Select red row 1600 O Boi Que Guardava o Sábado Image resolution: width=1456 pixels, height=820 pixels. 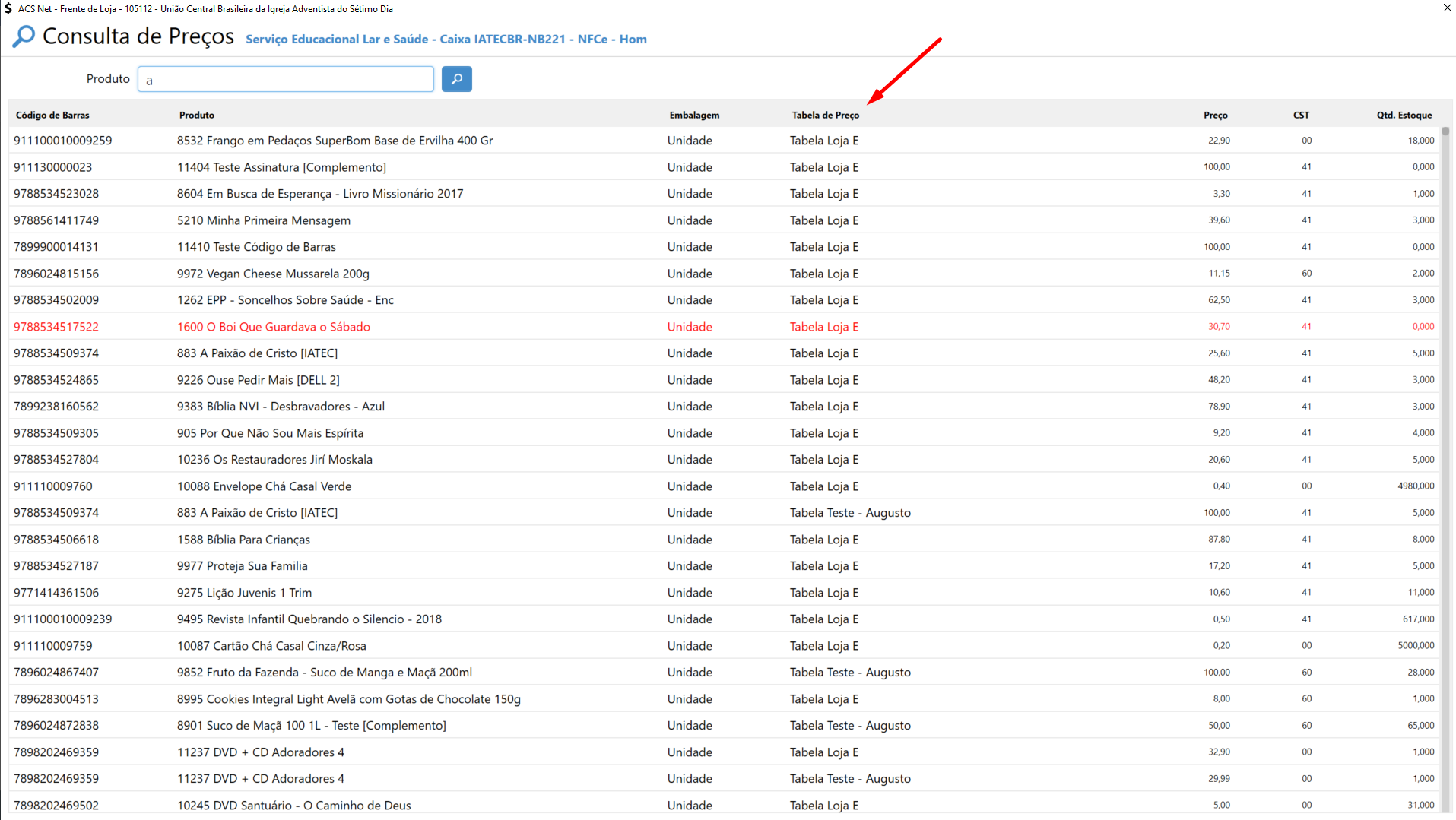tap(725, 327)
